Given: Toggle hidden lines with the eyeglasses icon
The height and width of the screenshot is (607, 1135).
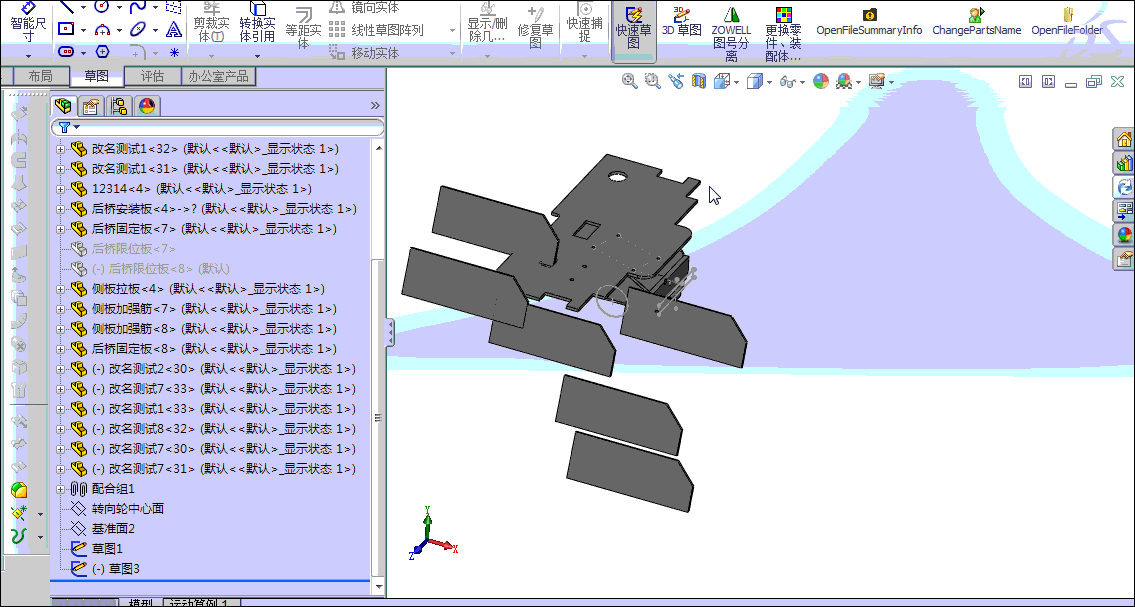Looking at the screenshot, I should (x=786, y=82).
